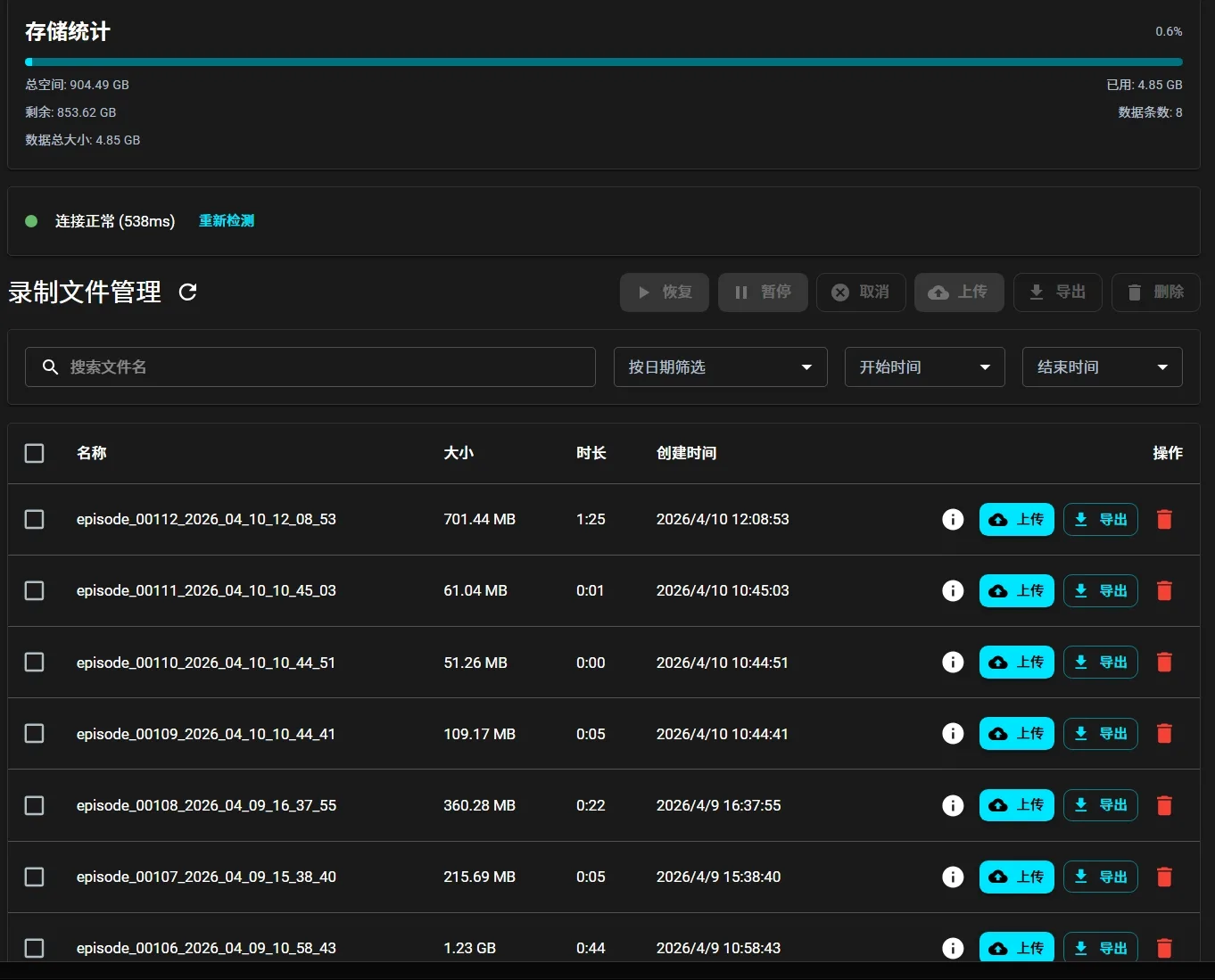The image size is (1215, 980).
Task: Delete episode_00111 using trash icon
Action: pyautogui.click(x=1164, y=590)
